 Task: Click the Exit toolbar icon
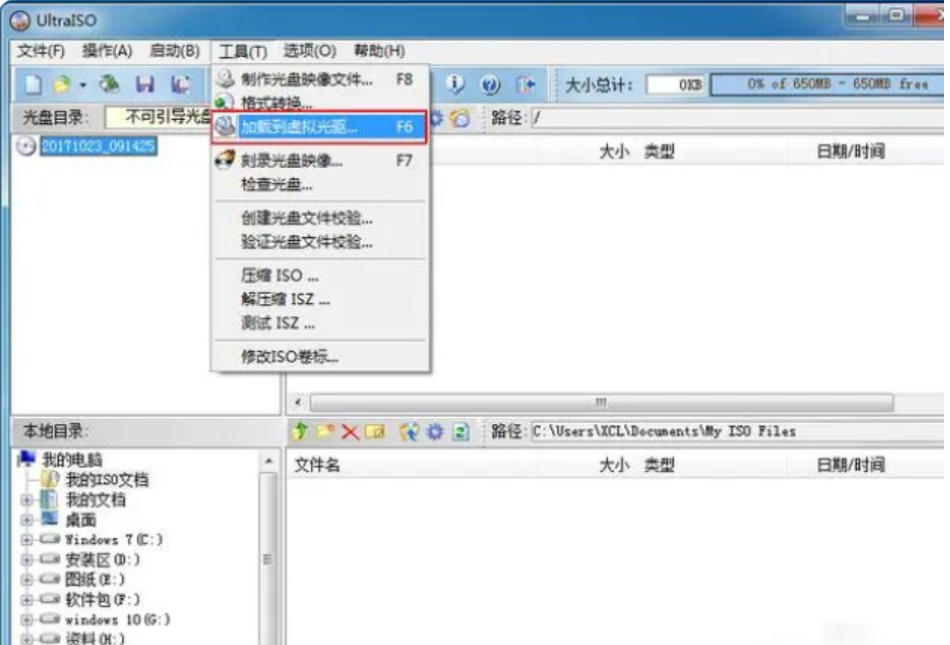point(525,84)
